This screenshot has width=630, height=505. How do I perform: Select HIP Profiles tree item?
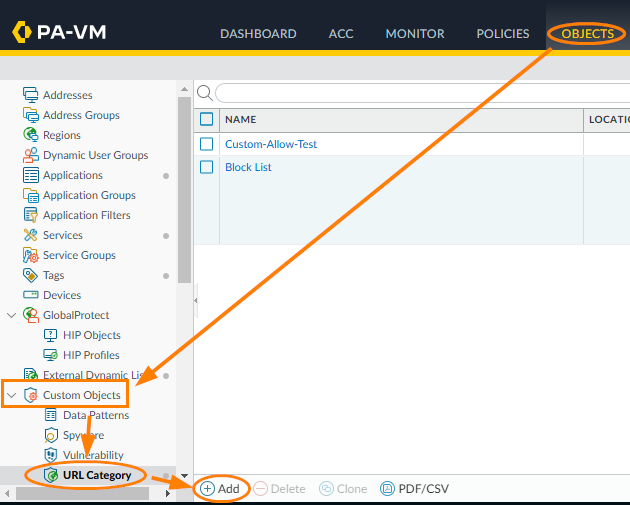(x=91, y=355)
